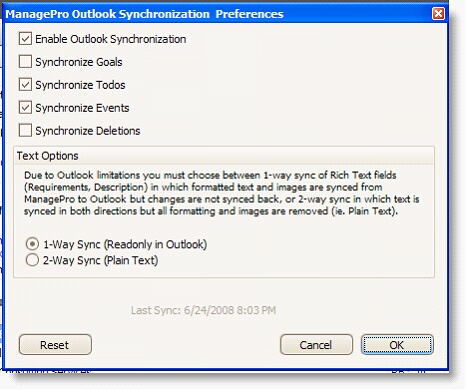
Task: Click the Last Sync timestamp text
Action: click(203, 310)
